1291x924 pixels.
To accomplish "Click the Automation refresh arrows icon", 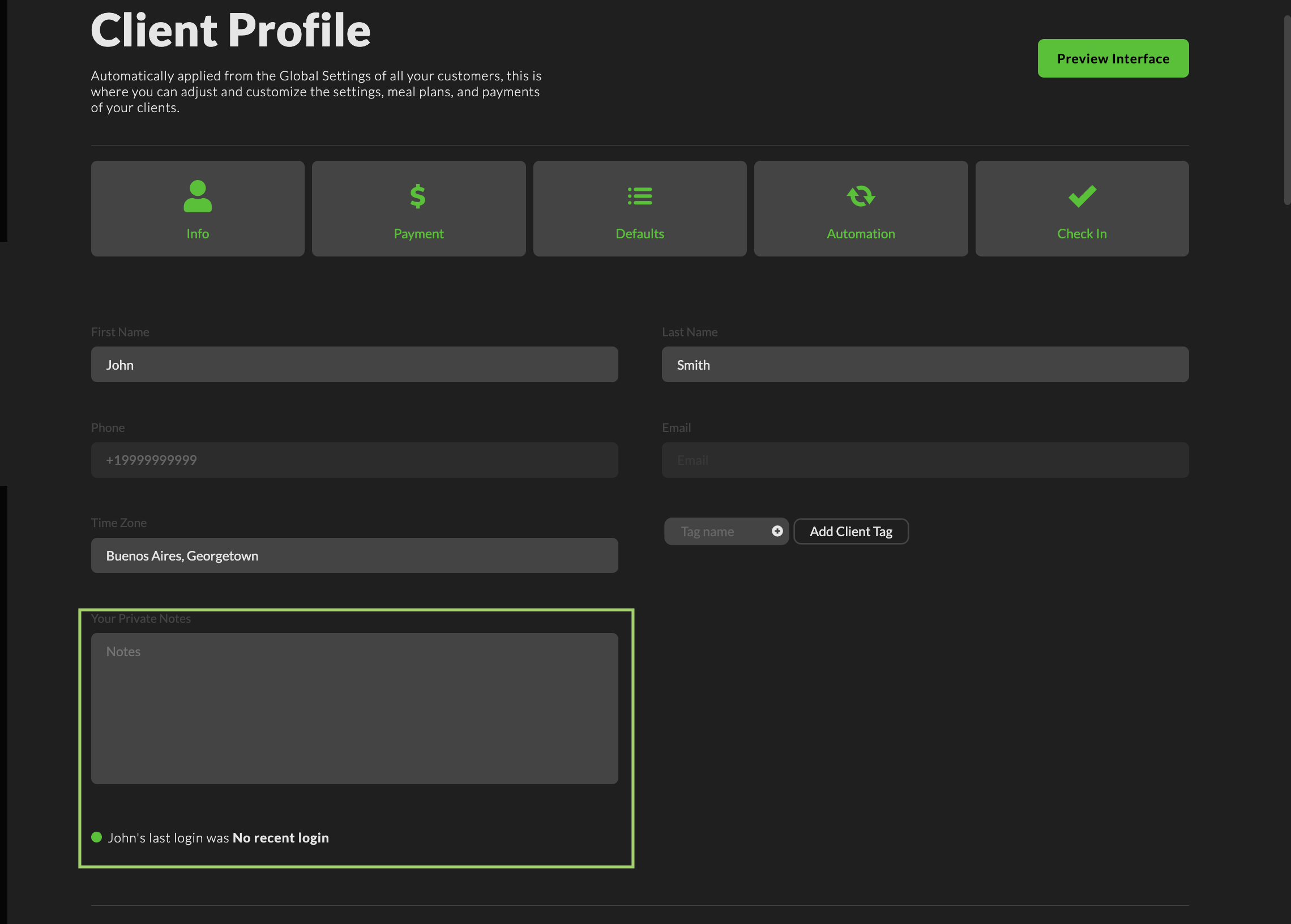I will [x=860, y=196].
